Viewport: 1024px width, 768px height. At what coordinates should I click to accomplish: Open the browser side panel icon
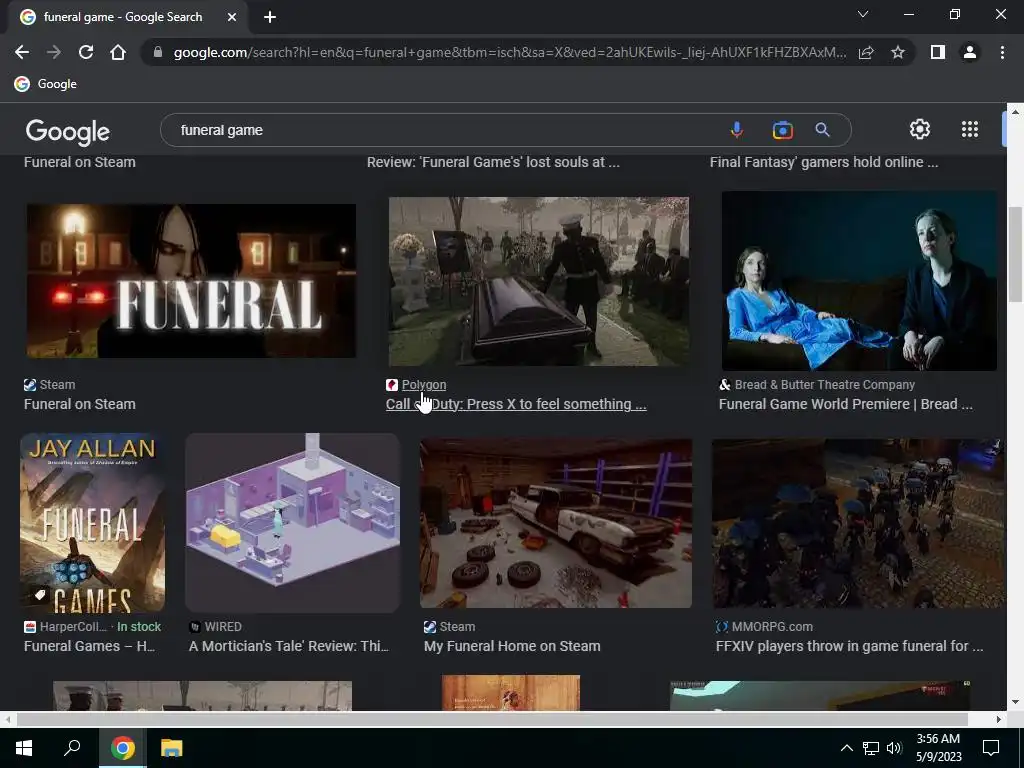click(x=938, y=52)
